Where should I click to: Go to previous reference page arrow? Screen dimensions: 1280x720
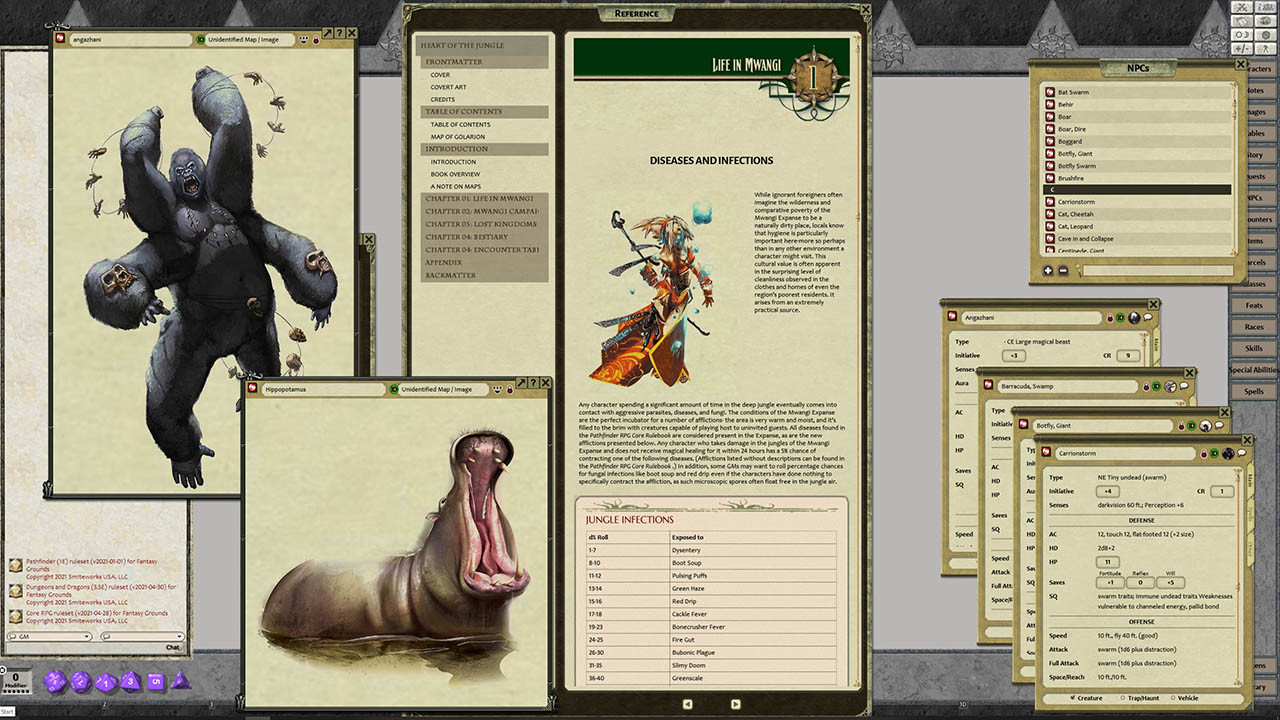[x=687, y=704]
